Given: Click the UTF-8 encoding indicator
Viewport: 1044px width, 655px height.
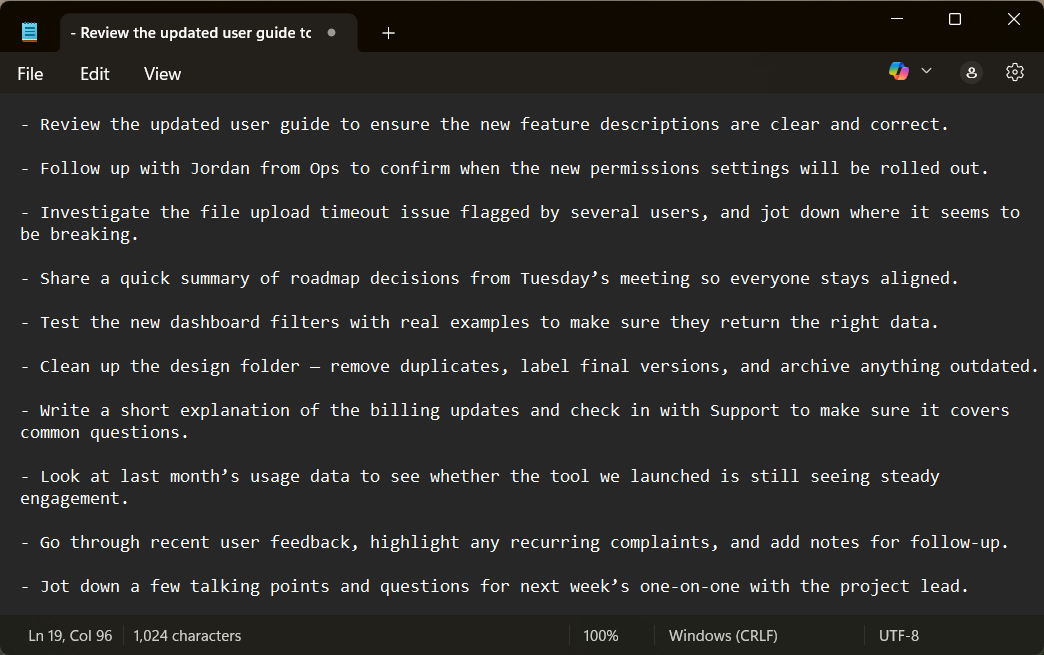Looking at the screenshot, I should click(x=897, y=635).
